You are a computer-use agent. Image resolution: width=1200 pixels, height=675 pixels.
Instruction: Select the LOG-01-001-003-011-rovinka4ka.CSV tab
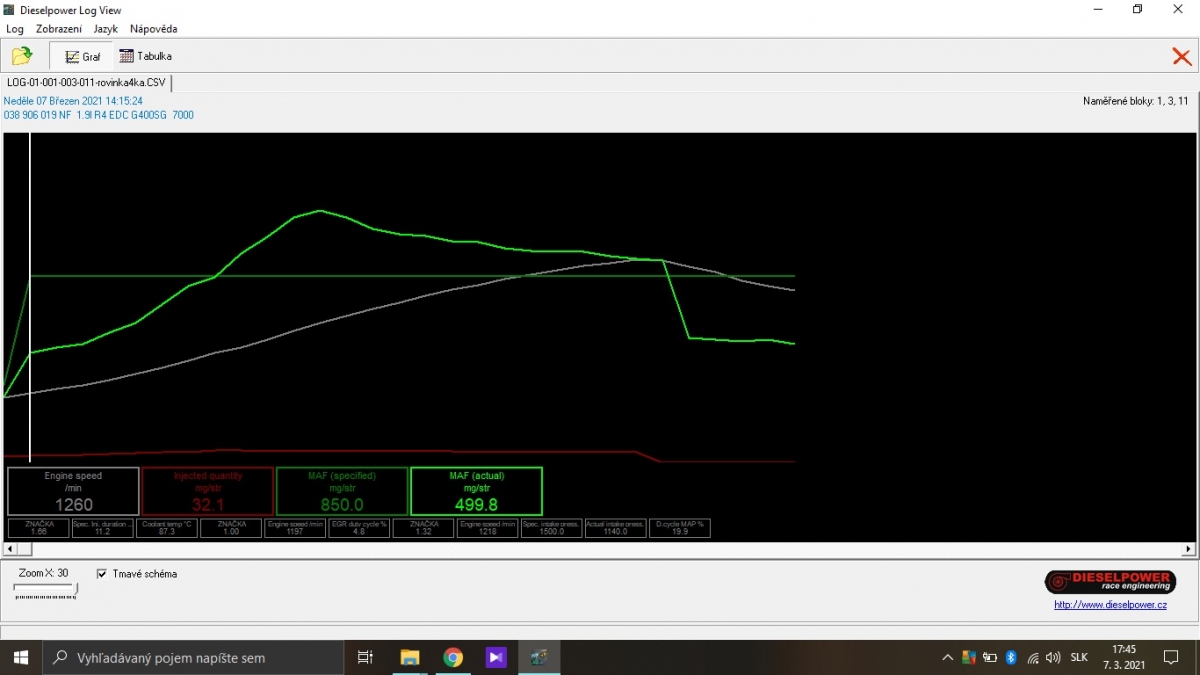tap(86, 82)
